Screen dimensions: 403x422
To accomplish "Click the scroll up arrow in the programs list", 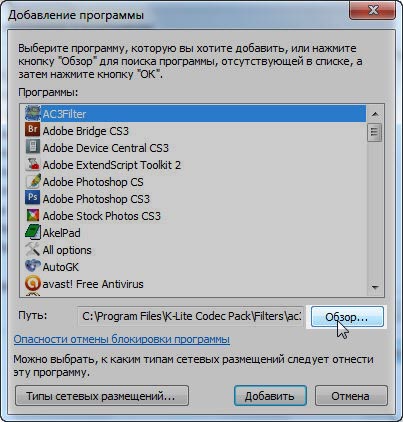I will coord(375,114).
